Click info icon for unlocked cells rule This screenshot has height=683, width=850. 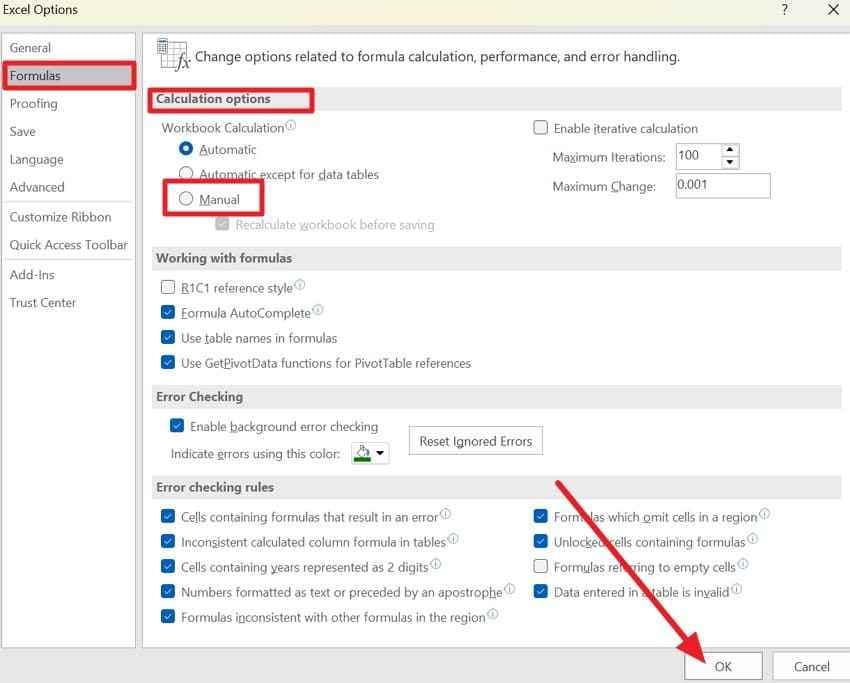(753, 538)
